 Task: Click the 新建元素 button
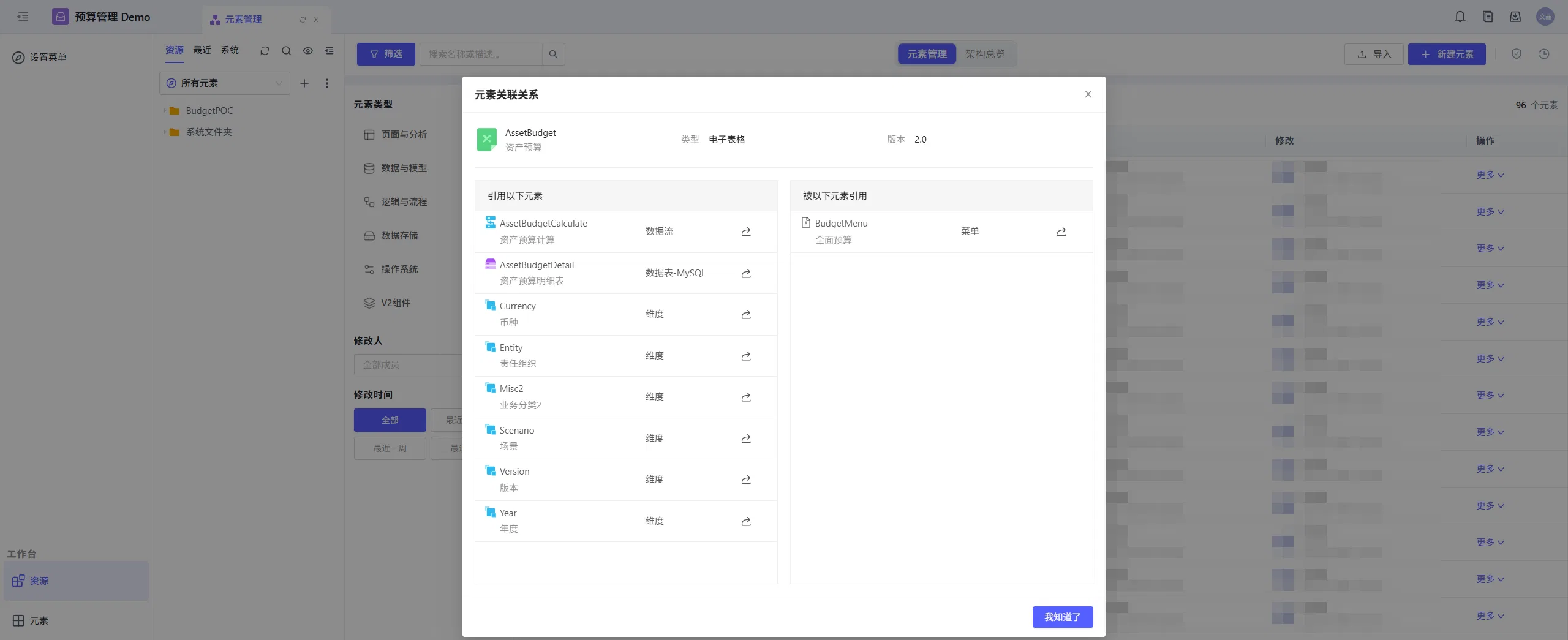pos(1446,54)
